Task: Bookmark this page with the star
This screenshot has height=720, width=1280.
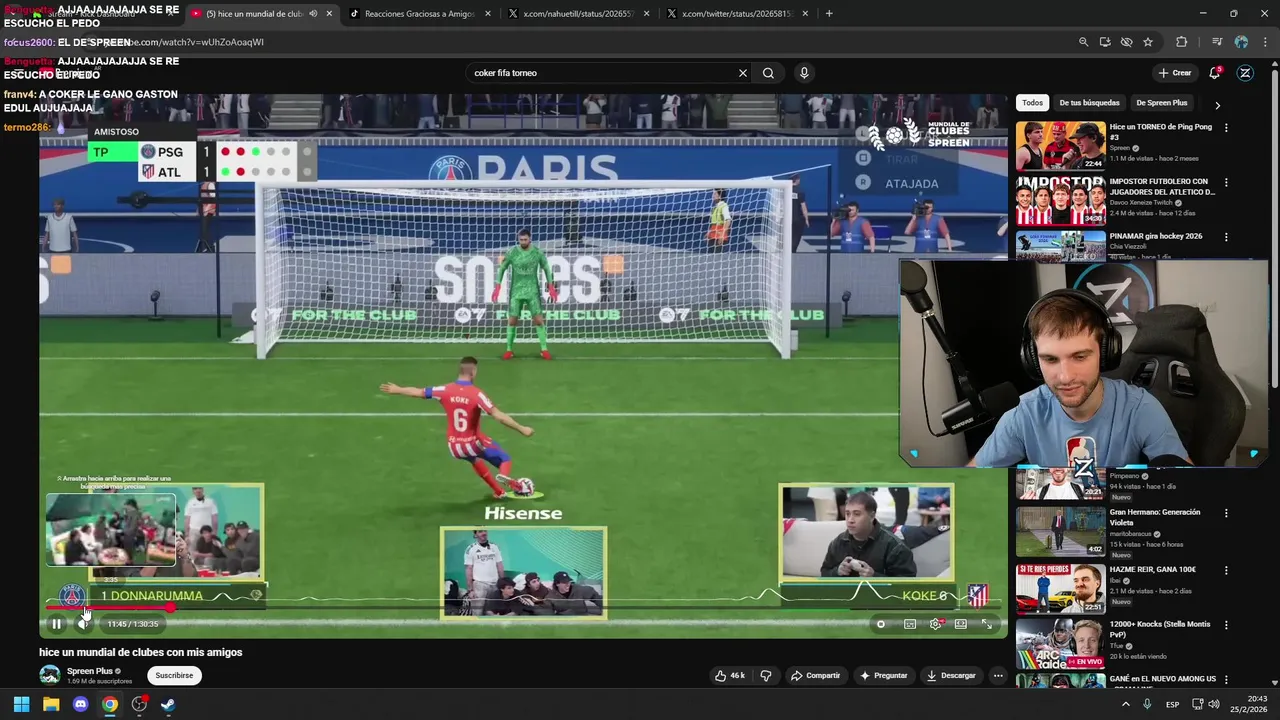Action: 1148,42
